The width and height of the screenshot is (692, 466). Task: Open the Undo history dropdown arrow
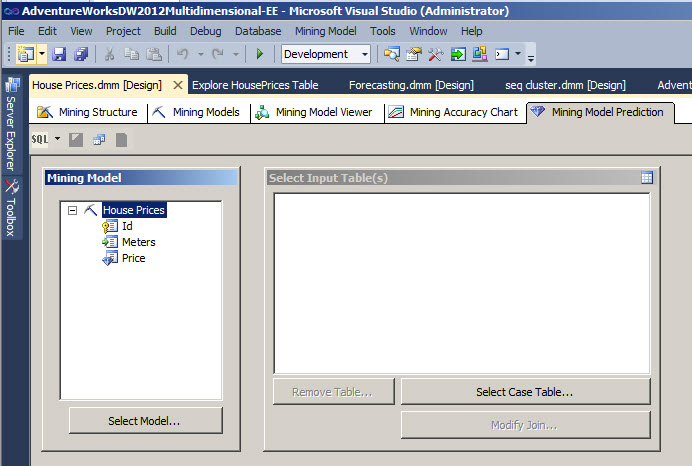[200, 54]
